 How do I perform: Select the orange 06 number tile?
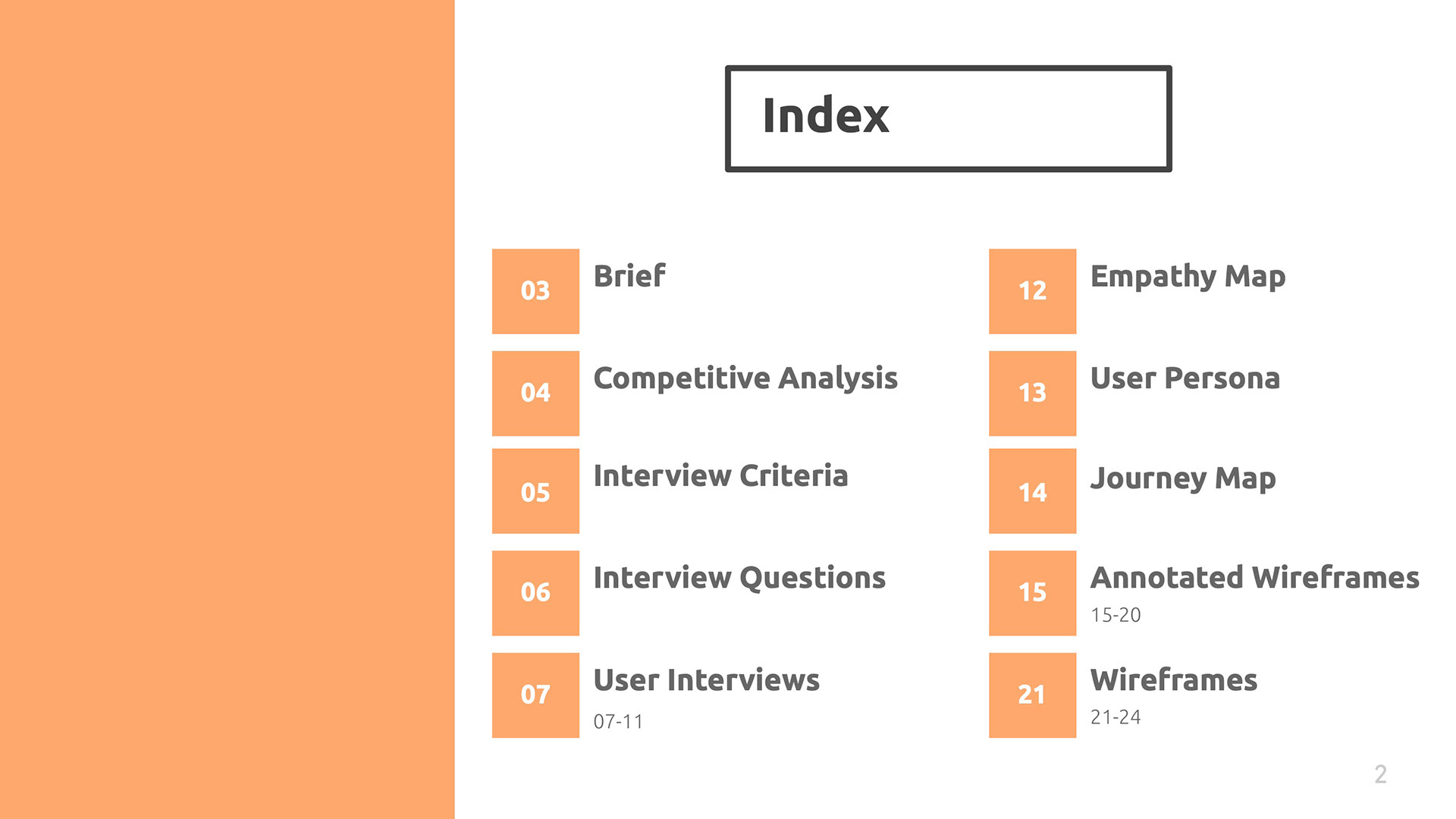[x=535, y=593]
